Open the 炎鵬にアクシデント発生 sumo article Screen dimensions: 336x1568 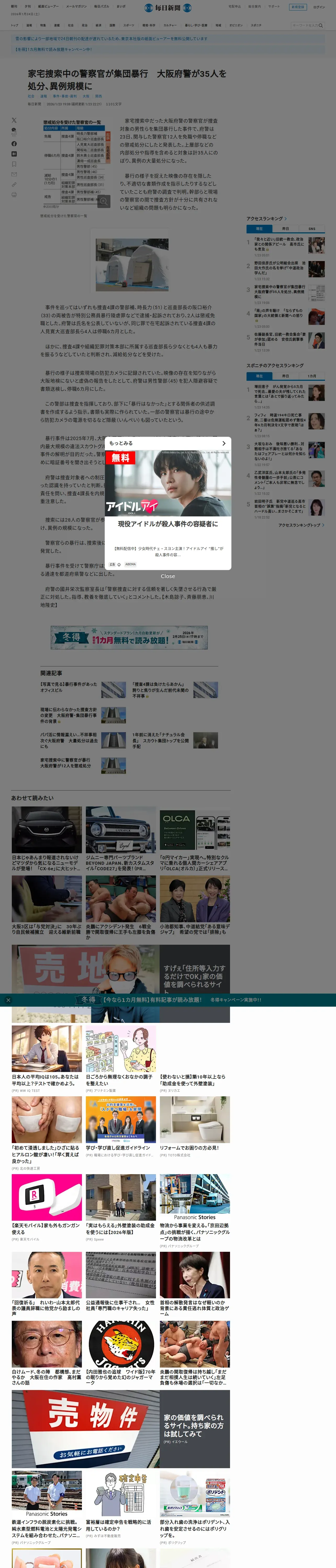pos(121,908)
